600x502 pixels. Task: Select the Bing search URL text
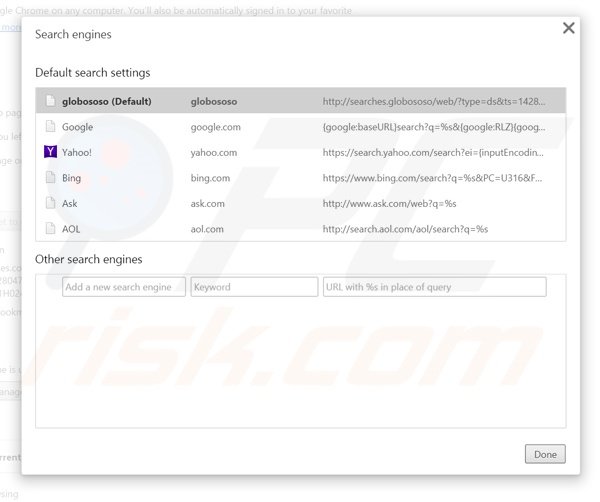click(432, 178)
